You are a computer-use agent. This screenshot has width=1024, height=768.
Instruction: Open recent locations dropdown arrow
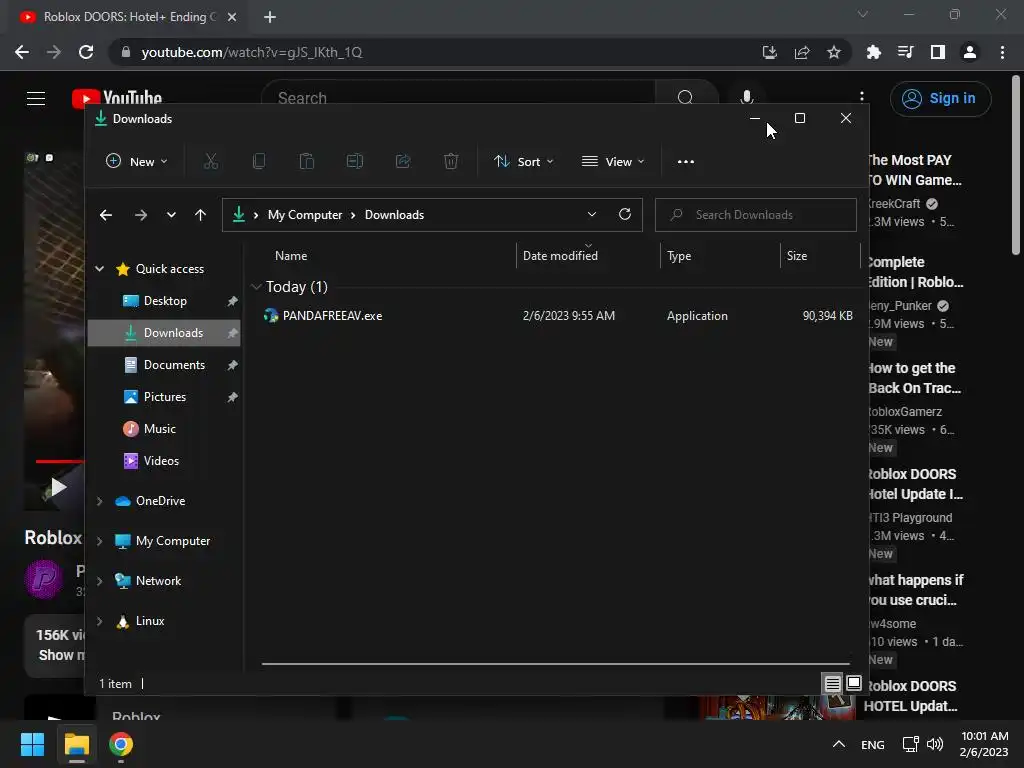(171, 215)
